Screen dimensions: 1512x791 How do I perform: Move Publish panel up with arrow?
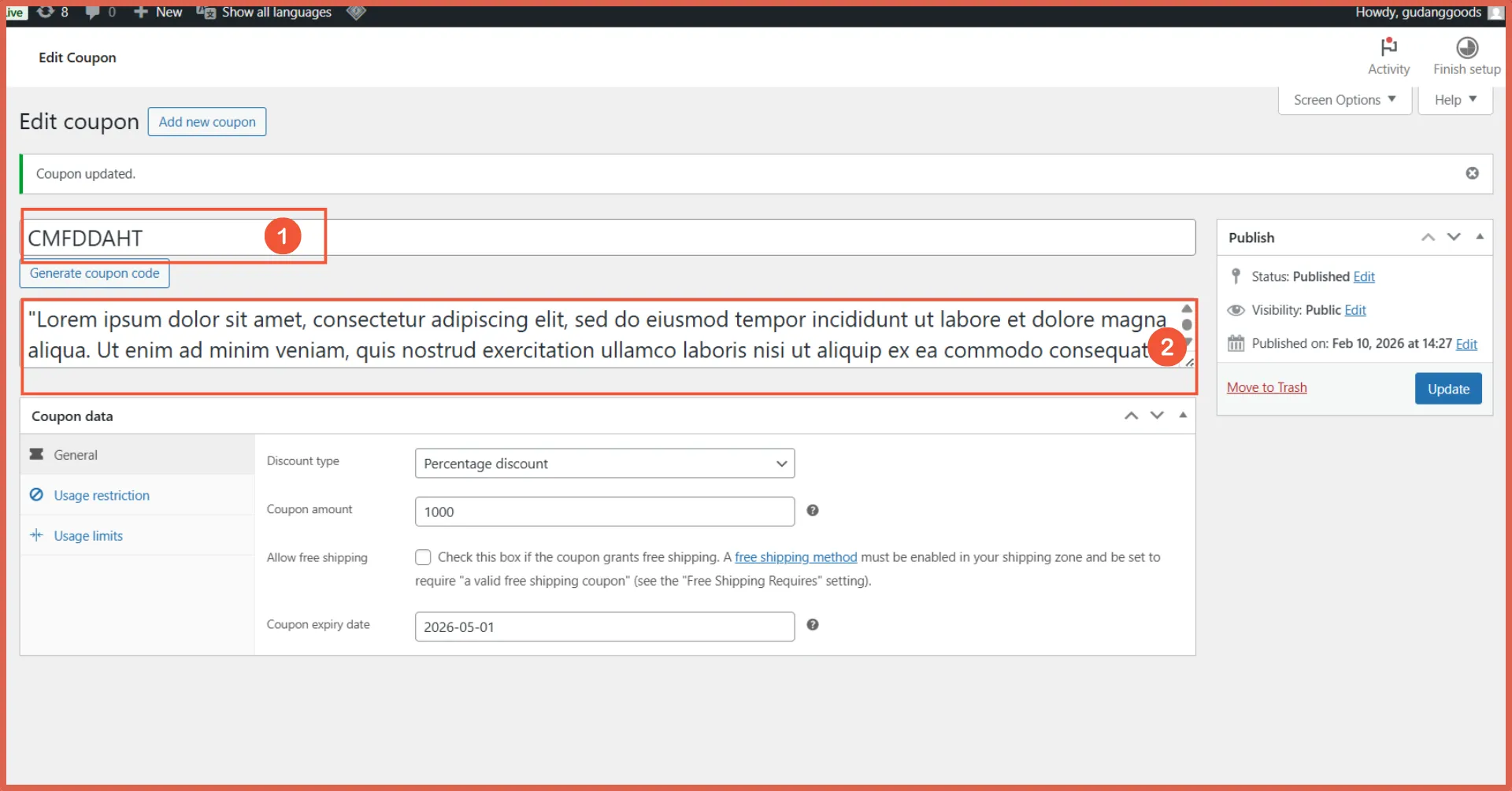pos(1428,238)
